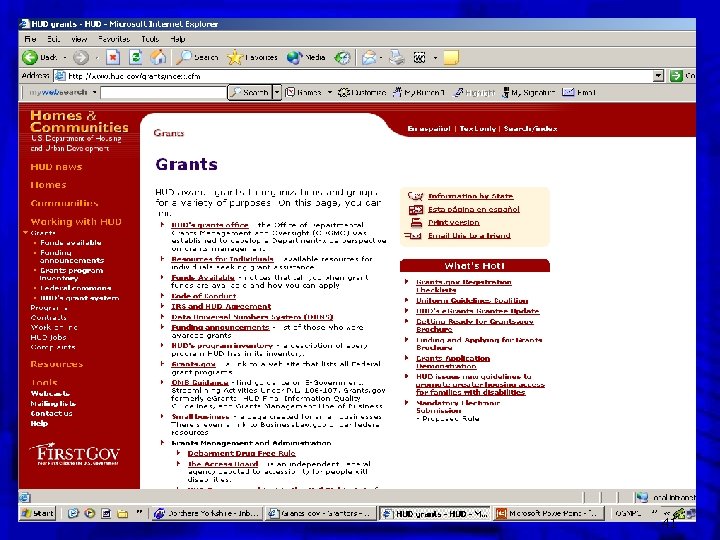
Task: Click Mailing lists in sidebar
Action: [53, 404]
